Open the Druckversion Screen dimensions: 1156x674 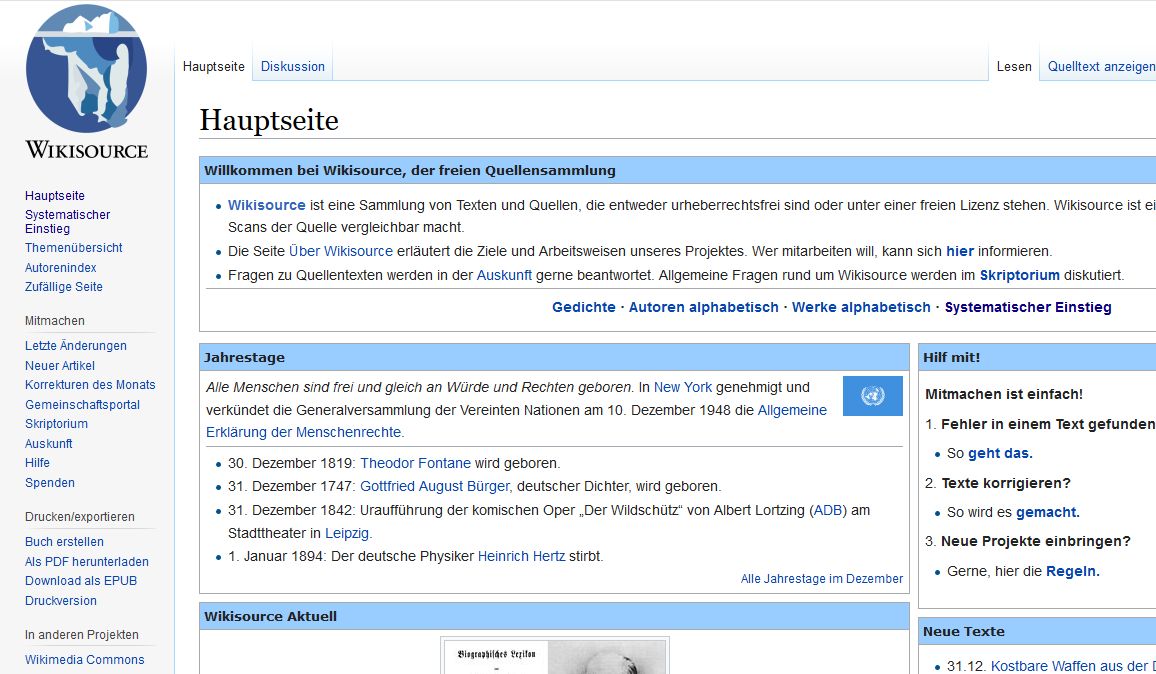pos(60,601)
